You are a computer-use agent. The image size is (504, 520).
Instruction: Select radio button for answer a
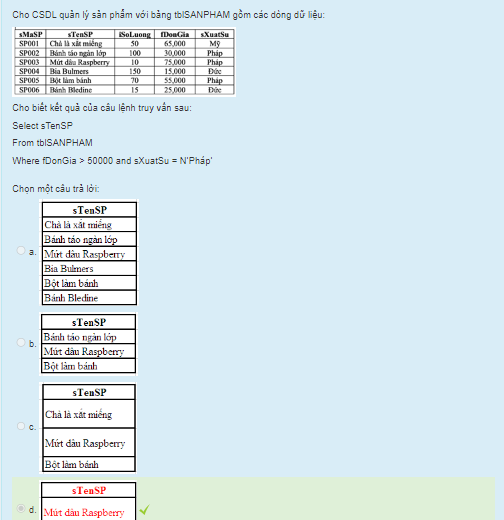(21, 250)
